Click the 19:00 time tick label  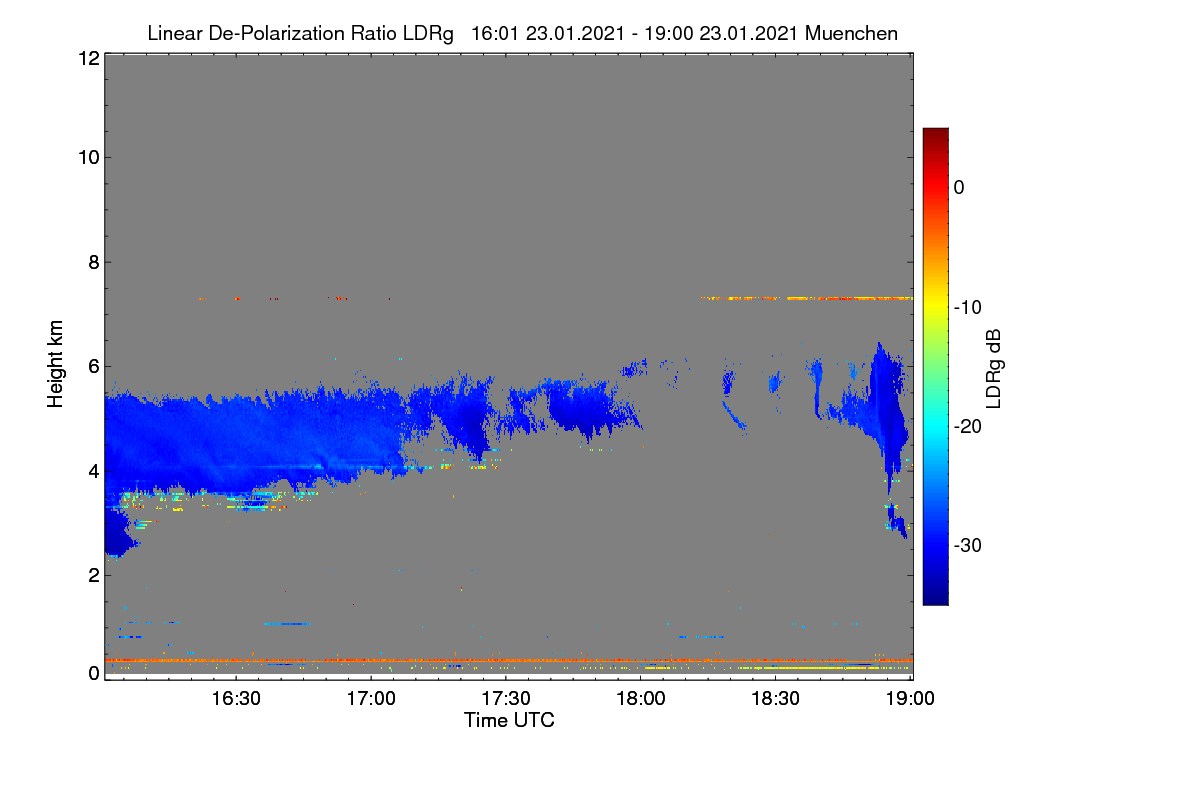[x=910, y=697]
